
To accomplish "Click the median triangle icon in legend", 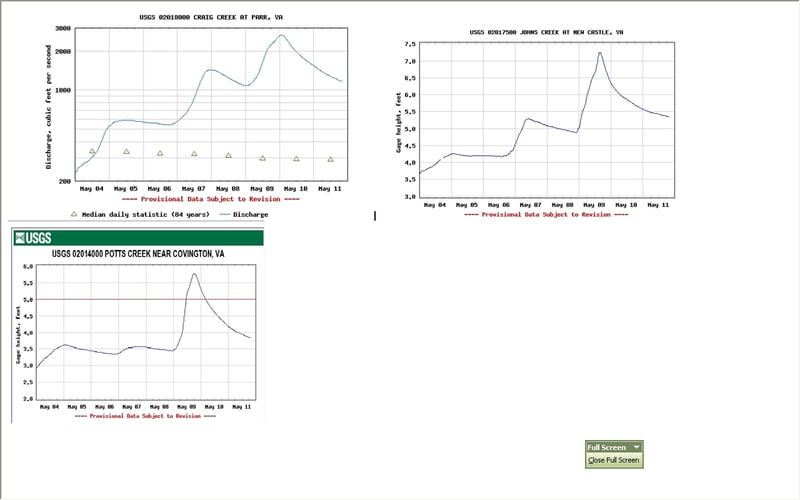I will [x=74, y=214].
